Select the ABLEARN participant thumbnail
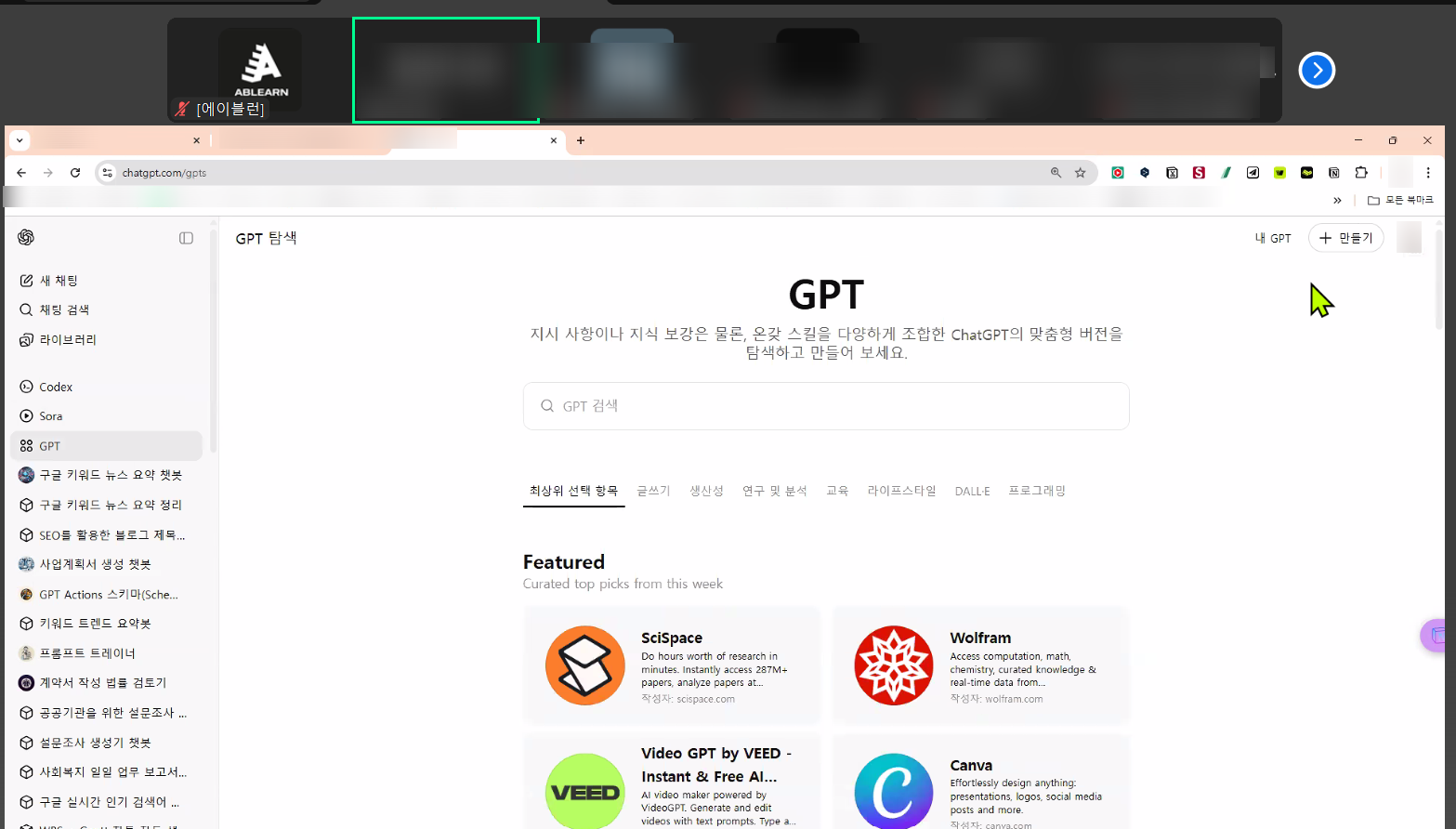The width and height of the screenshot is (1456, 829). coord(260,70)
